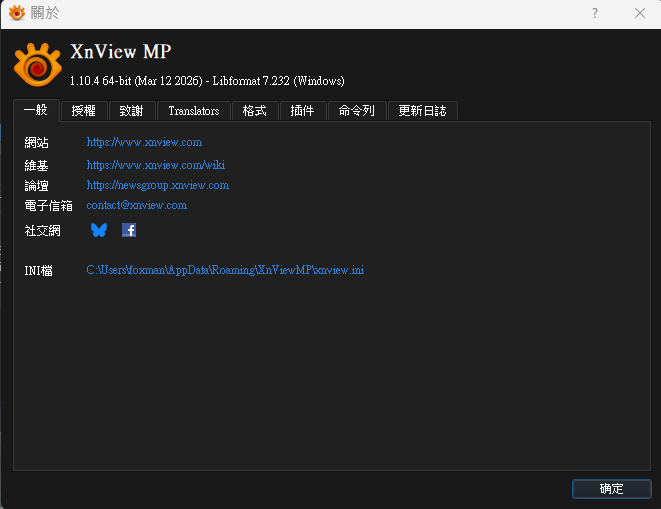Click the version text 1.10.4 64-bit
Screen dimensions: 661x509
(100, 81)
